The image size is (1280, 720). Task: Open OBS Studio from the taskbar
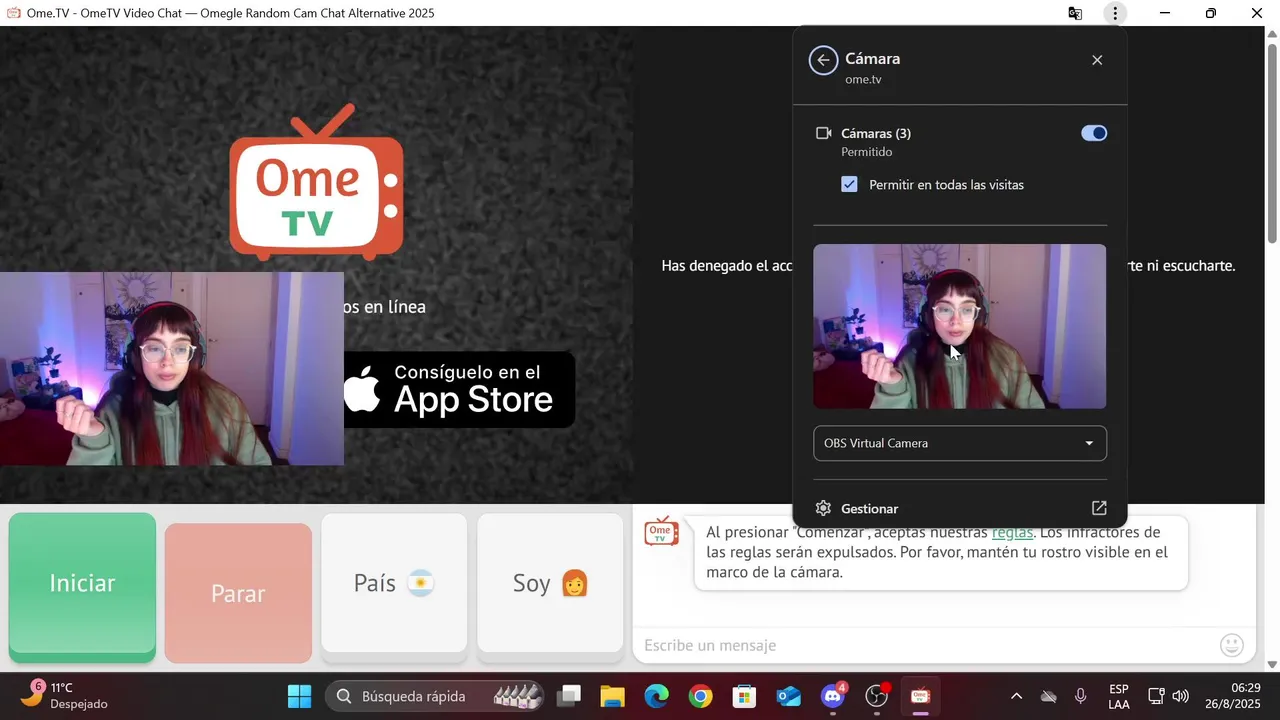(x=877, y=696)
